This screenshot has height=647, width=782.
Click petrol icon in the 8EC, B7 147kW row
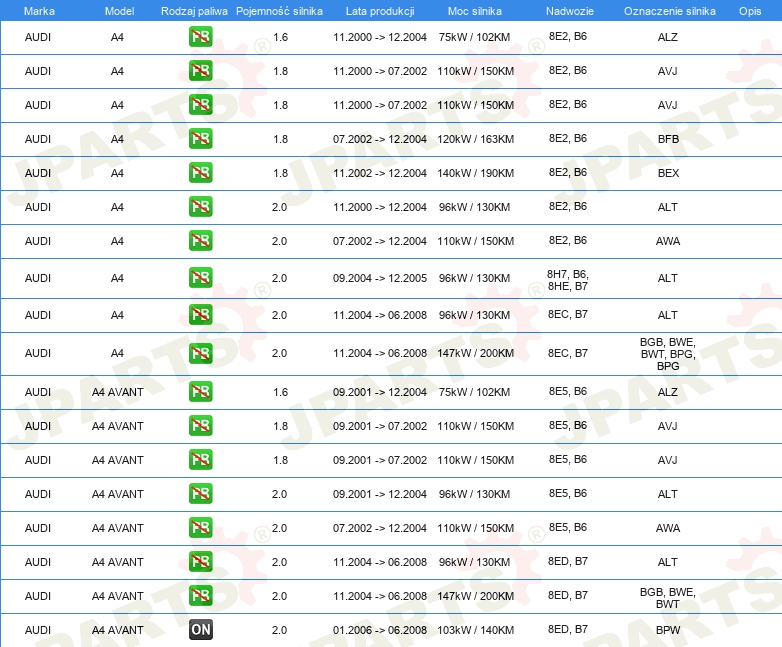point(200,353)
